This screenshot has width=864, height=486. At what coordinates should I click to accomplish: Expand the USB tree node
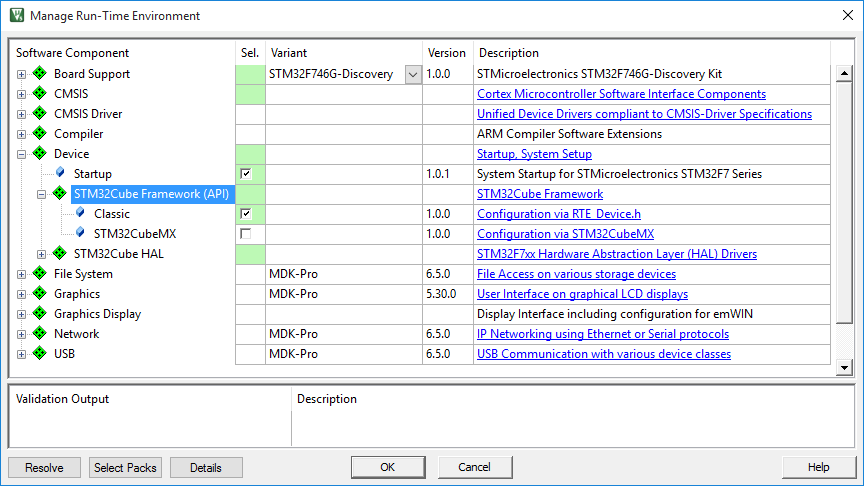point(21,354)
